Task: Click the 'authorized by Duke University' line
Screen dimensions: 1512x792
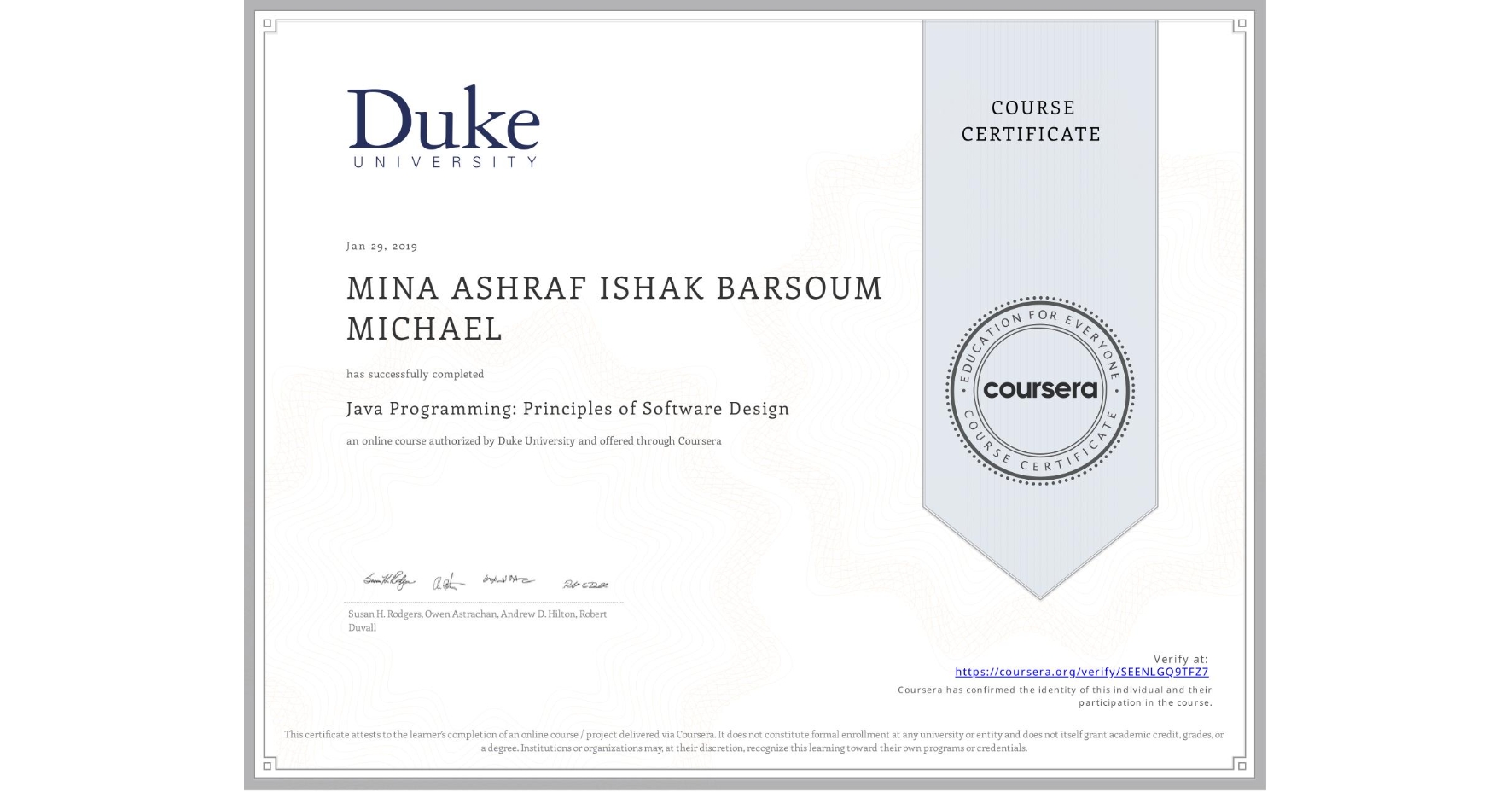Action: coord(533,441)
